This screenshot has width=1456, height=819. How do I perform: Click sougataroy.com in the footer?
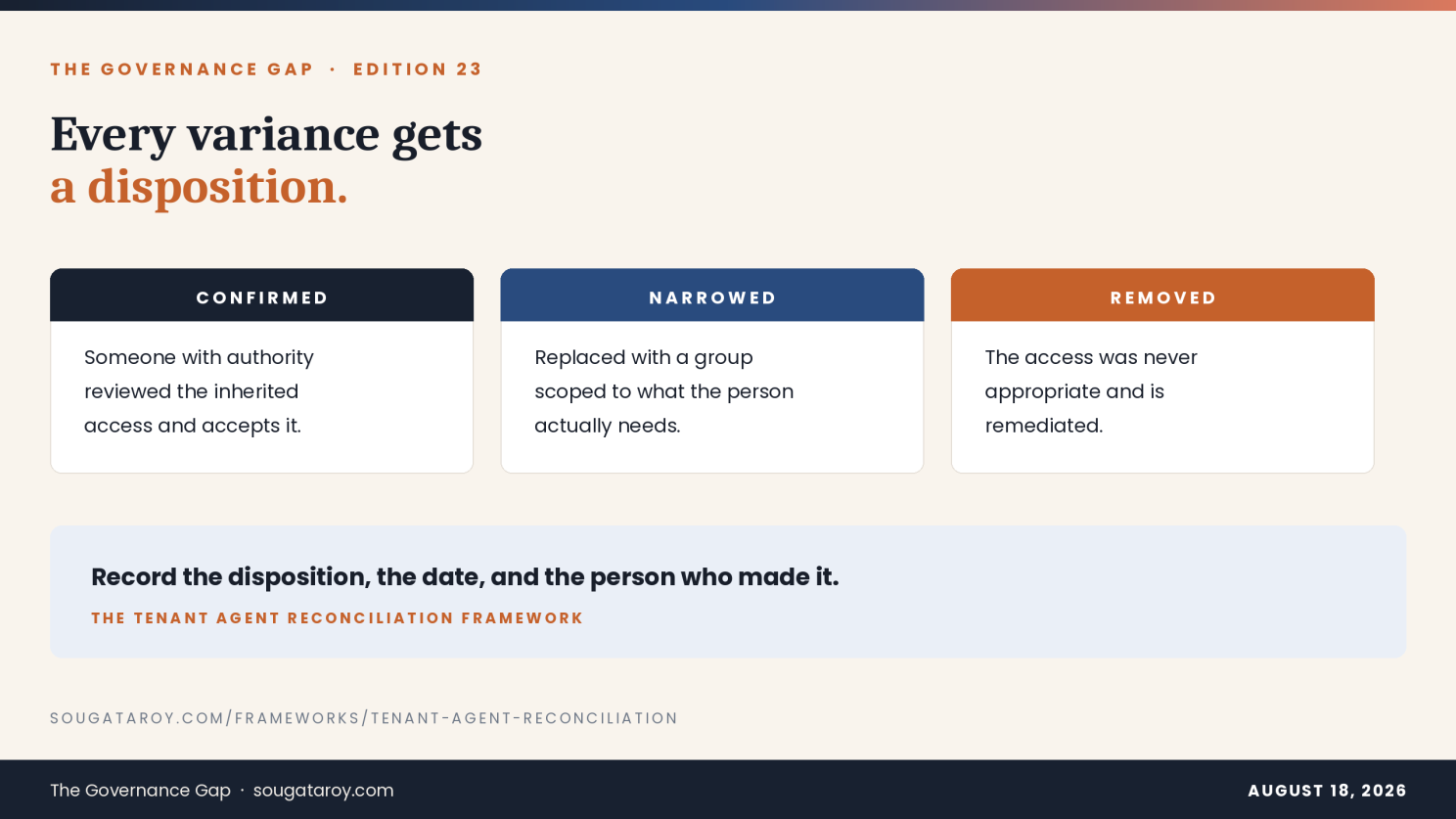point(324,791)
